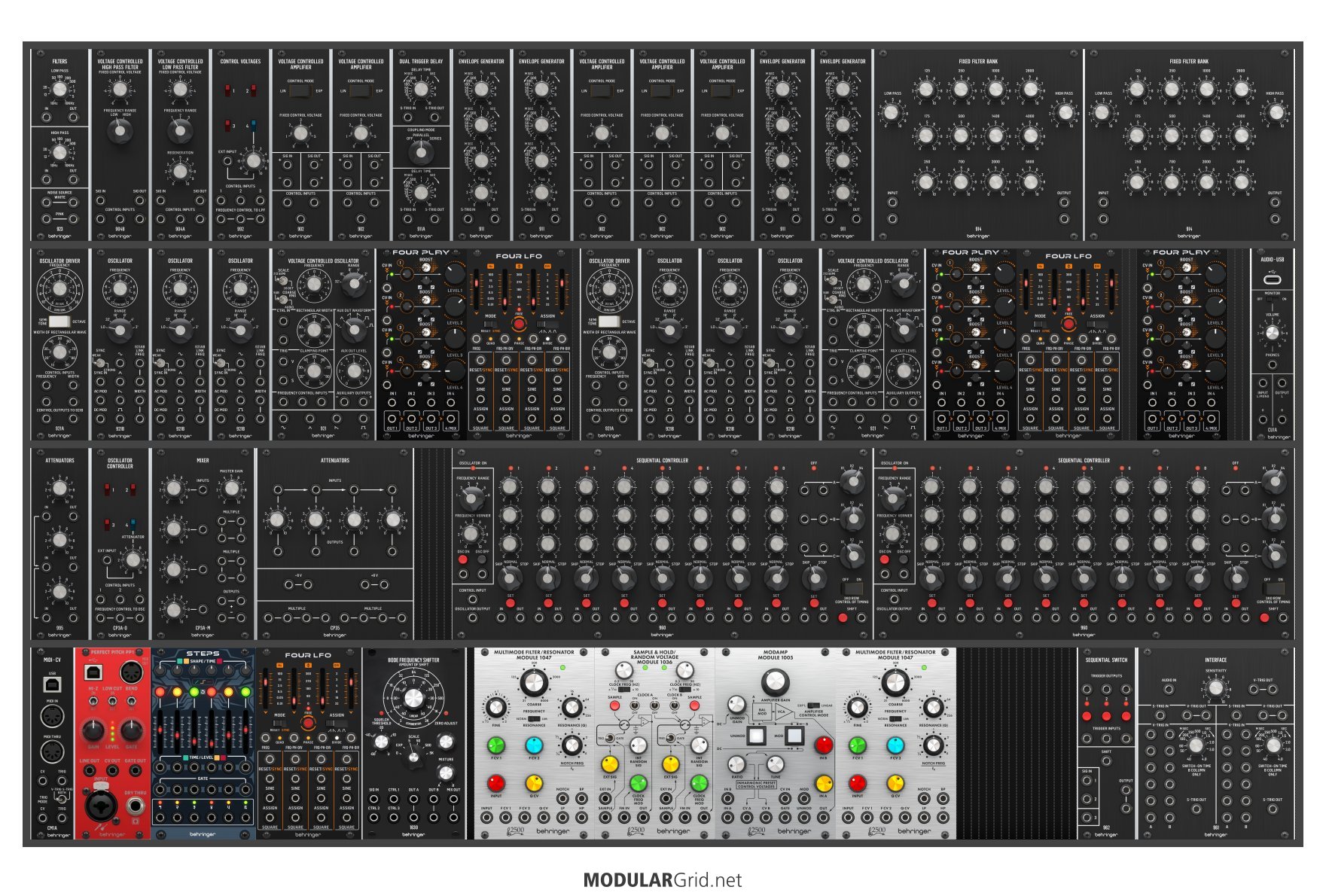Click the SIG IN jack on the Bode Frequency Shifter
Image resolution: width=1326 pixels, height=896 pixels.
(x=373, y=800)
